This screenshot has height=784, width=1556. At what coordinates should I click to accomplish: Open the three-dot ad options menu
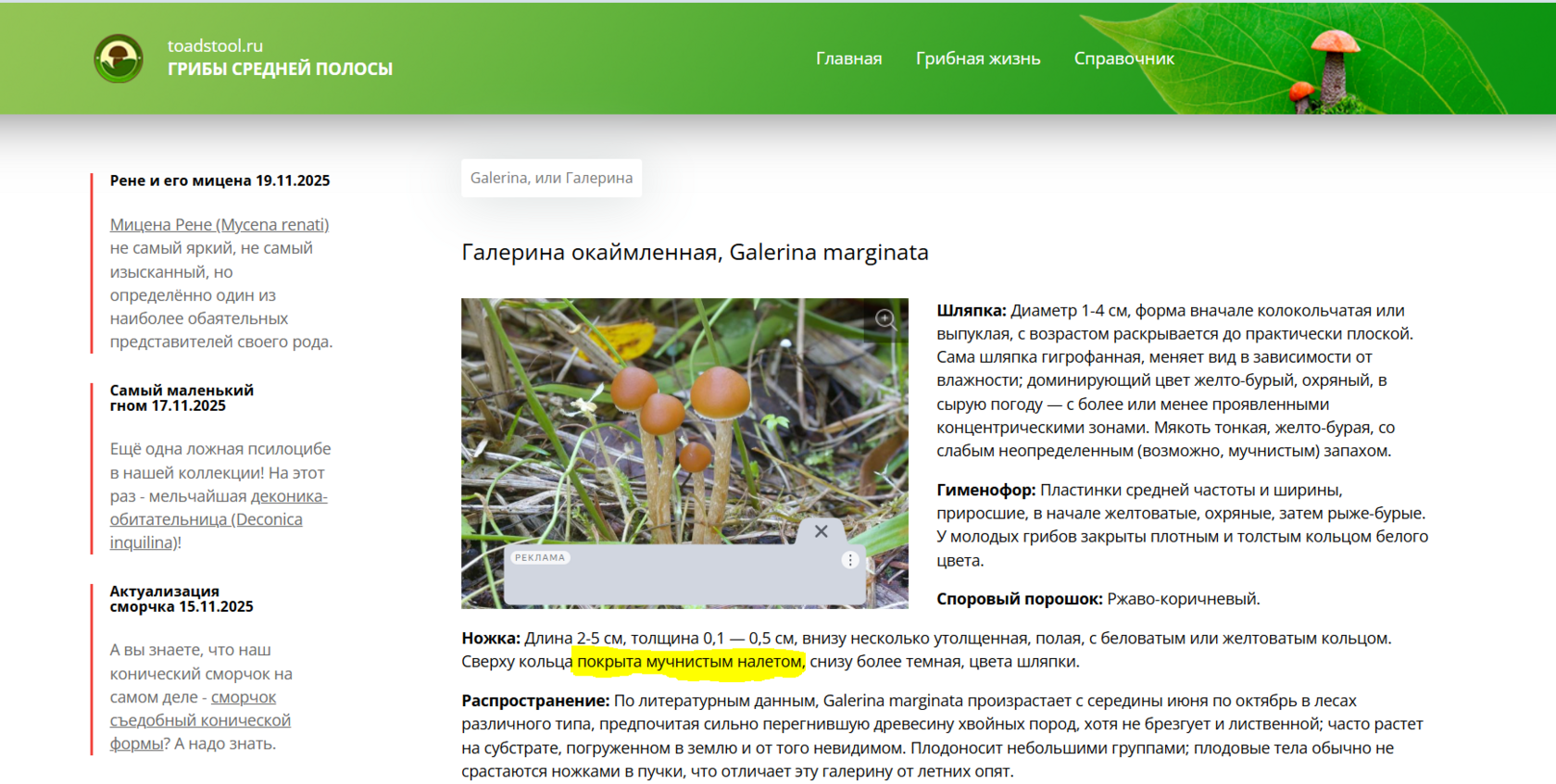(849, 560)
